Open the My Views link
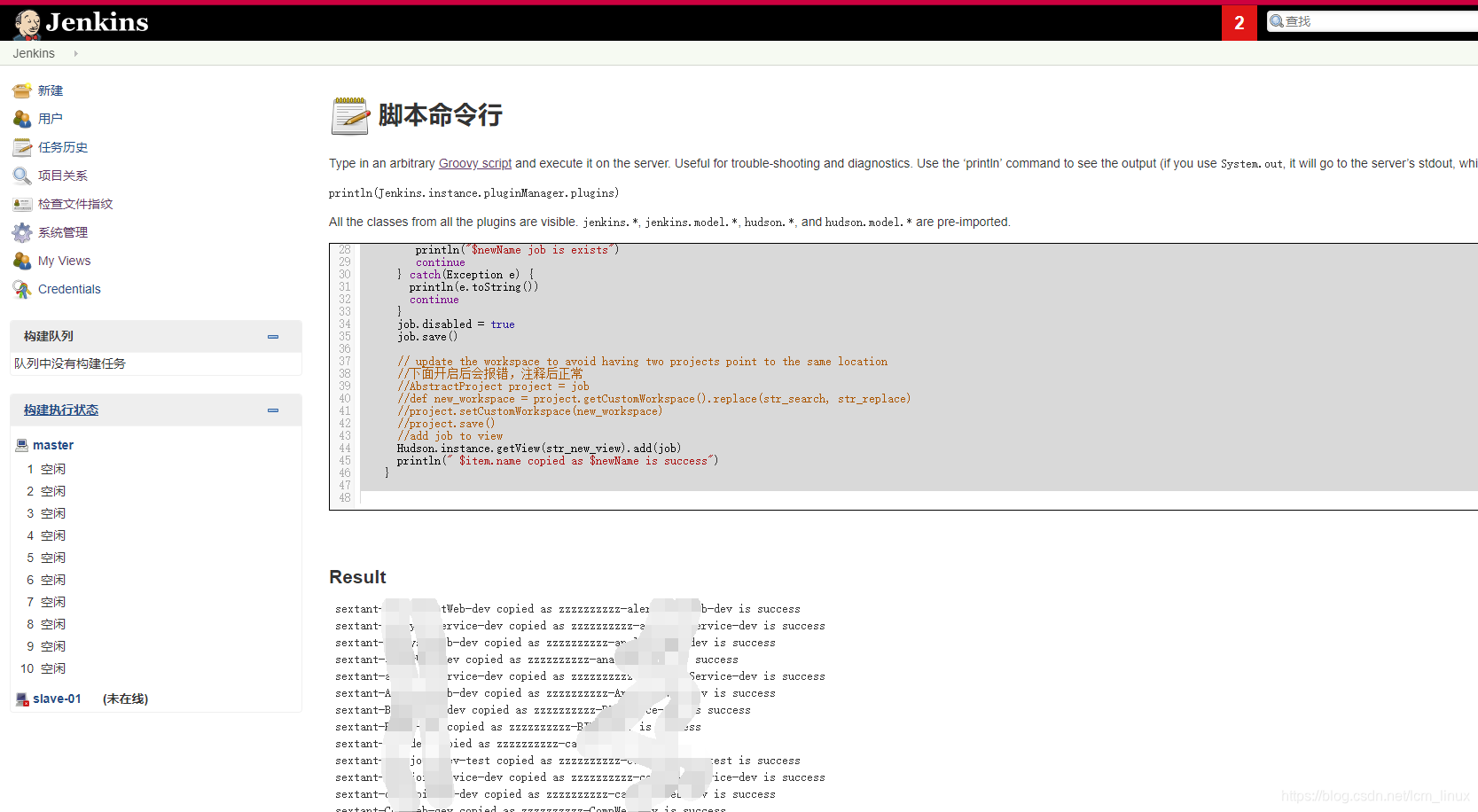This screenshot has width=1478, height=812. [x=65, y=261]
